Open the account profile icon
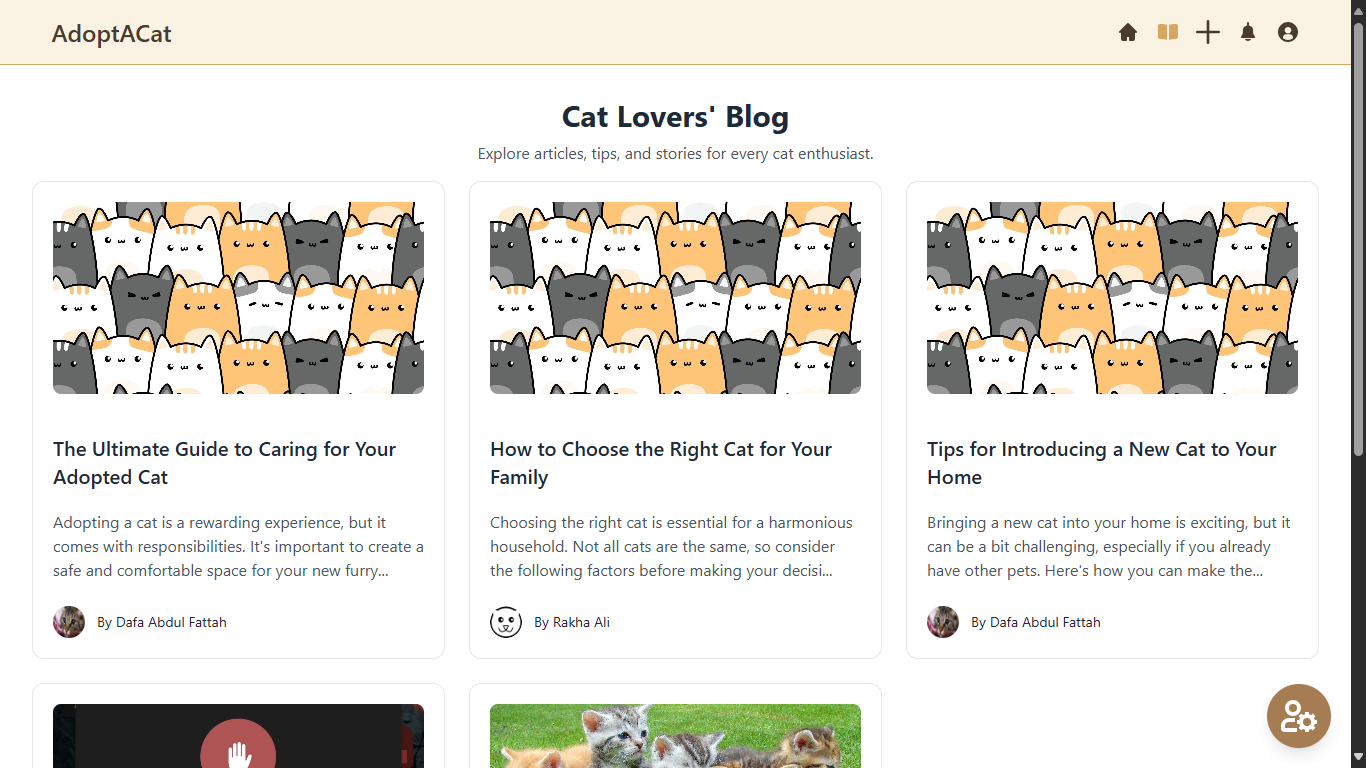Screen dimensions: 1366x768 click(x=1287, y=32)
